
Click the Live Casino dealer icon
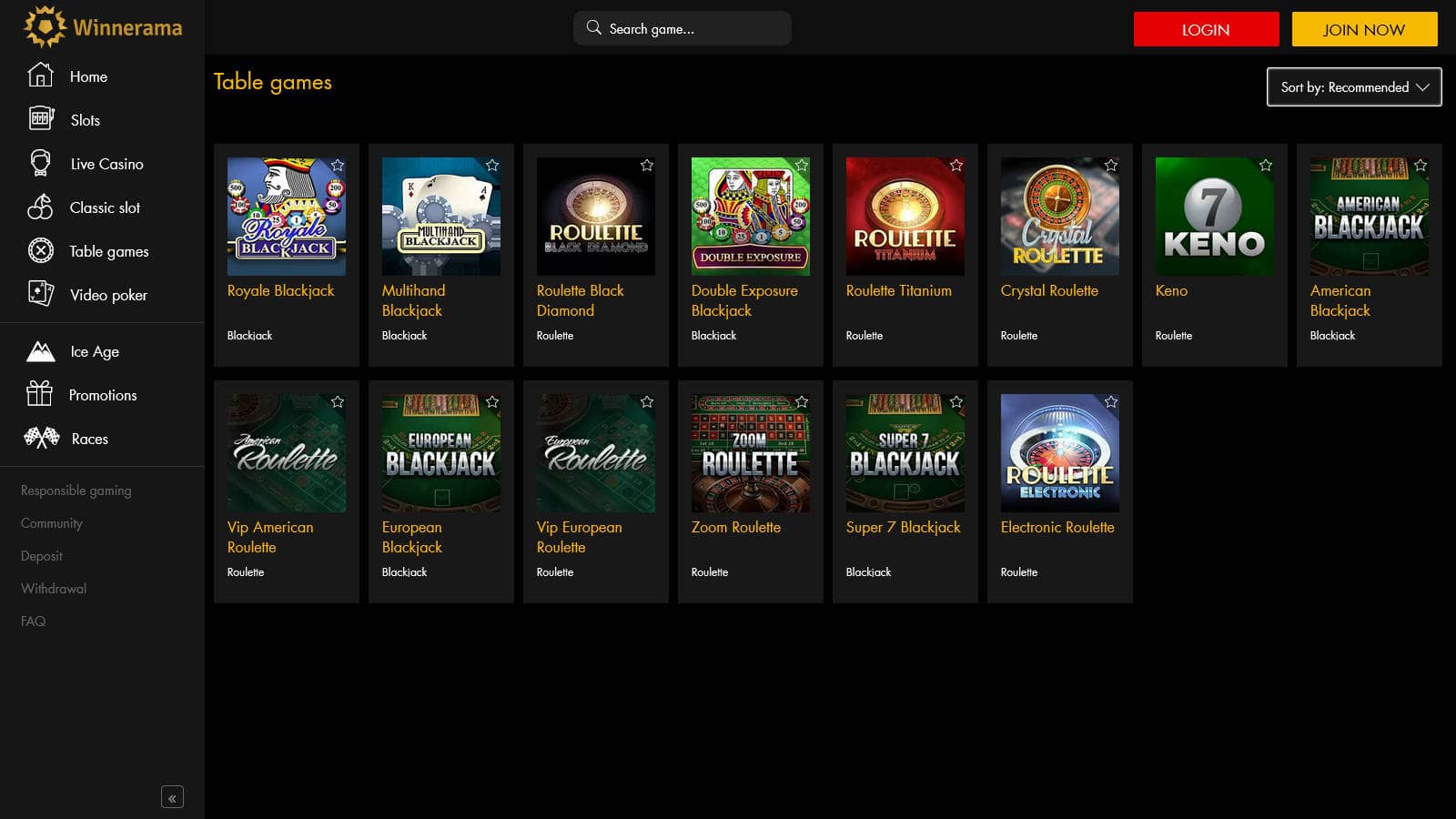pos(40,163)
